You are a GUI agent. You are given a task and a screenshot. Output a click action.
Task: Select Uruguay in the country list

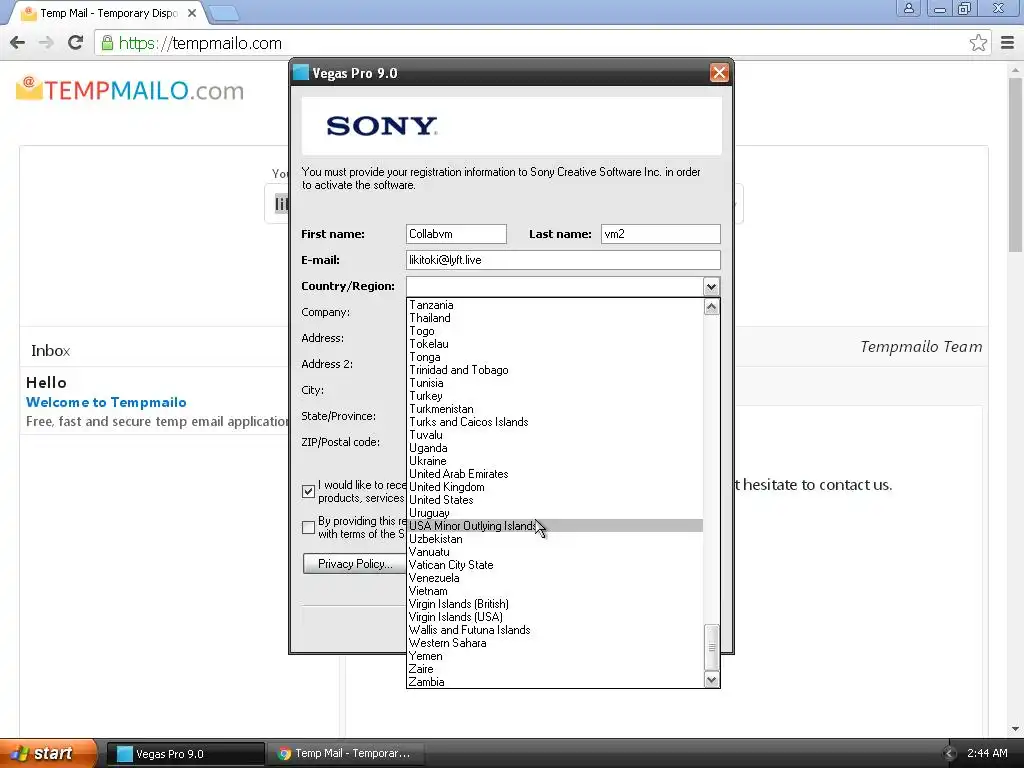(554, 513)
